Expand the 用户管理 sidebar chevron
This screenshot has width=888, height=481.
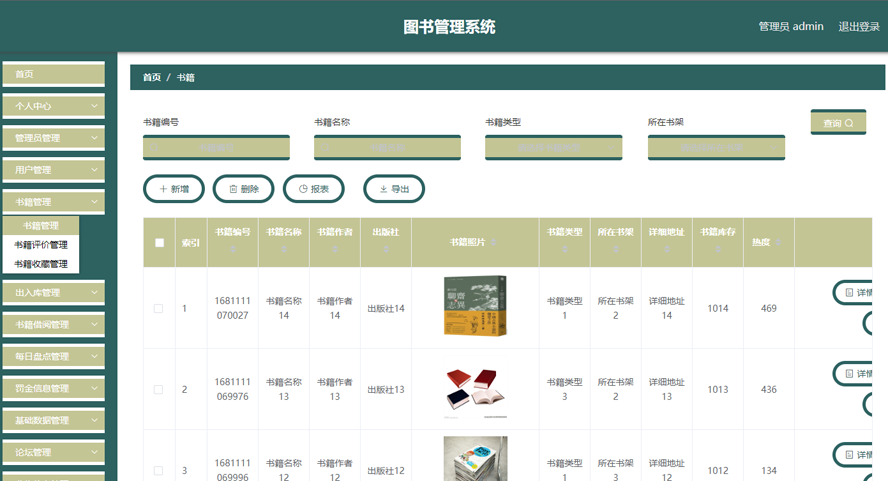94,169
